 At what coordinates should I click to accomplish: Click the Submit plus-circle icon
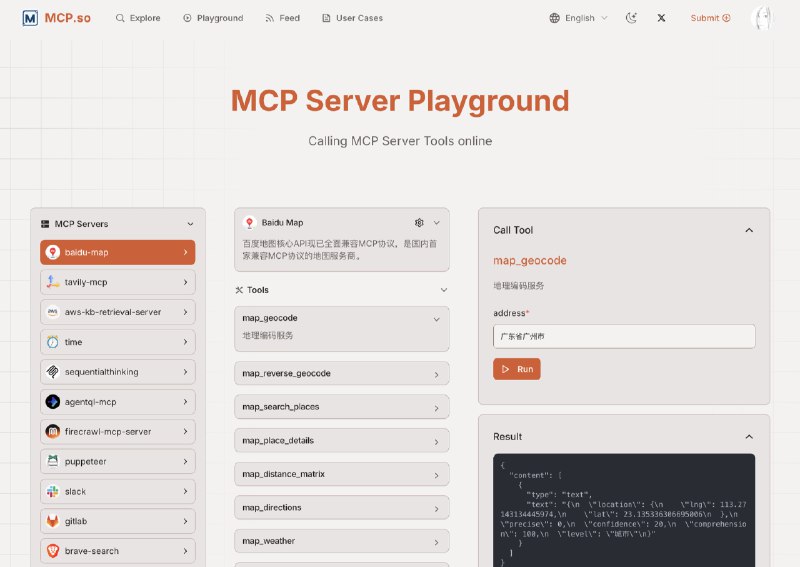pos(726,18)
